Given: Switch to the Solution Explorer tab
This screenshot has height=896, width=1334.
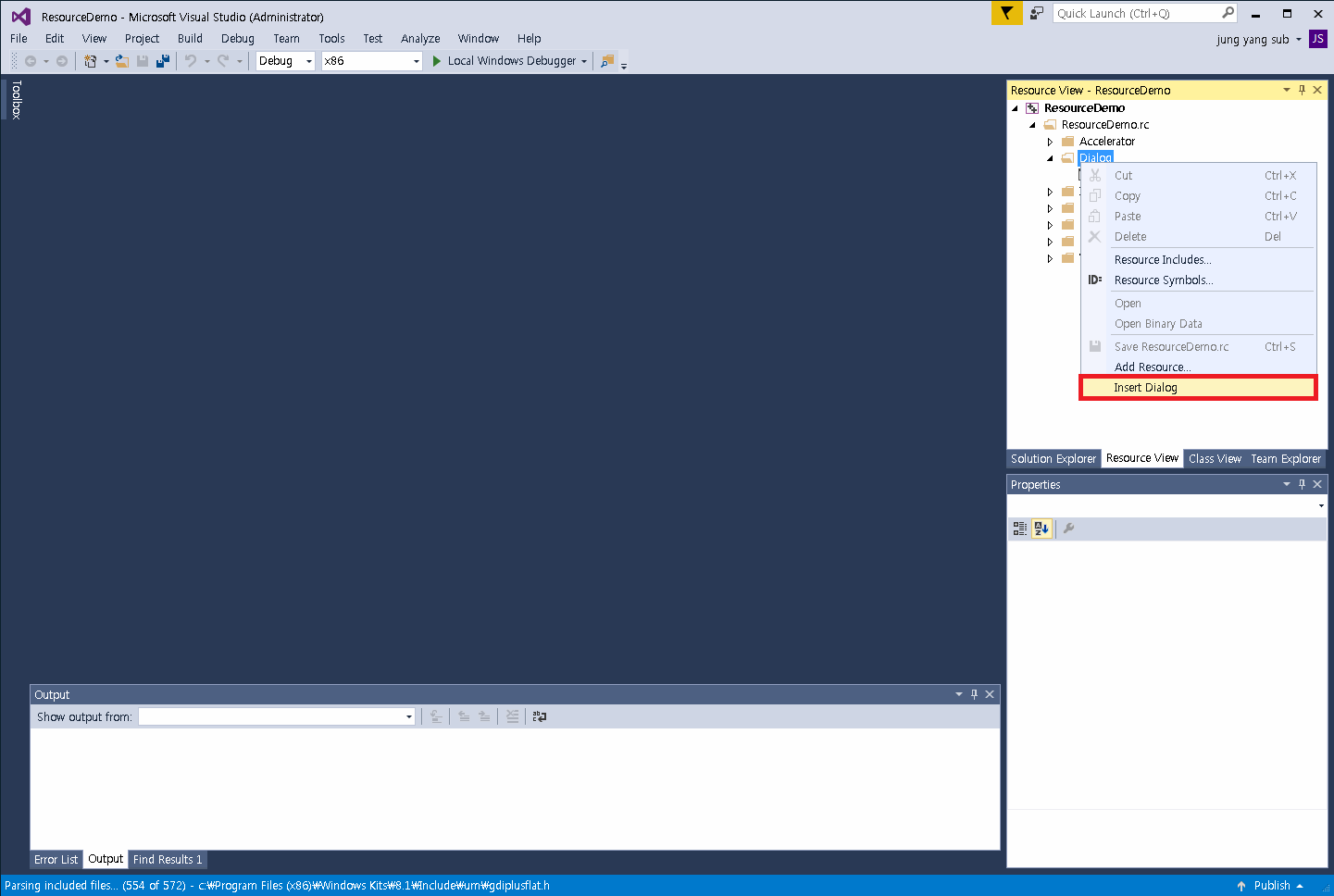Looking at the screenshot, I should pyautogui.click(x=1053, y=459).
